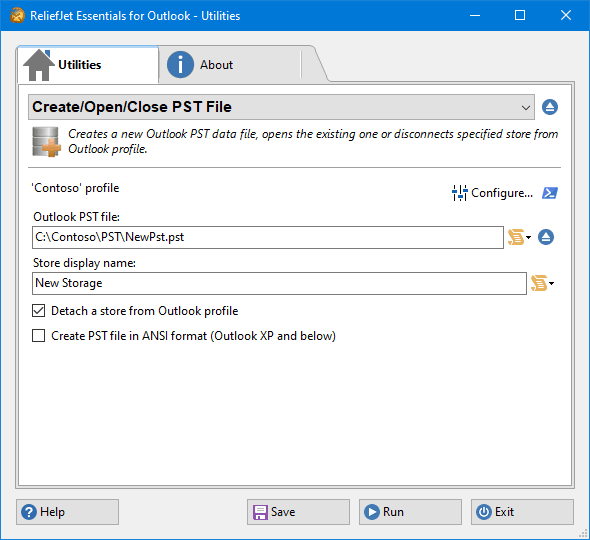Click the resize grip at window corner
The height and width of the screenshot is (540, 590).
point(584,533)
